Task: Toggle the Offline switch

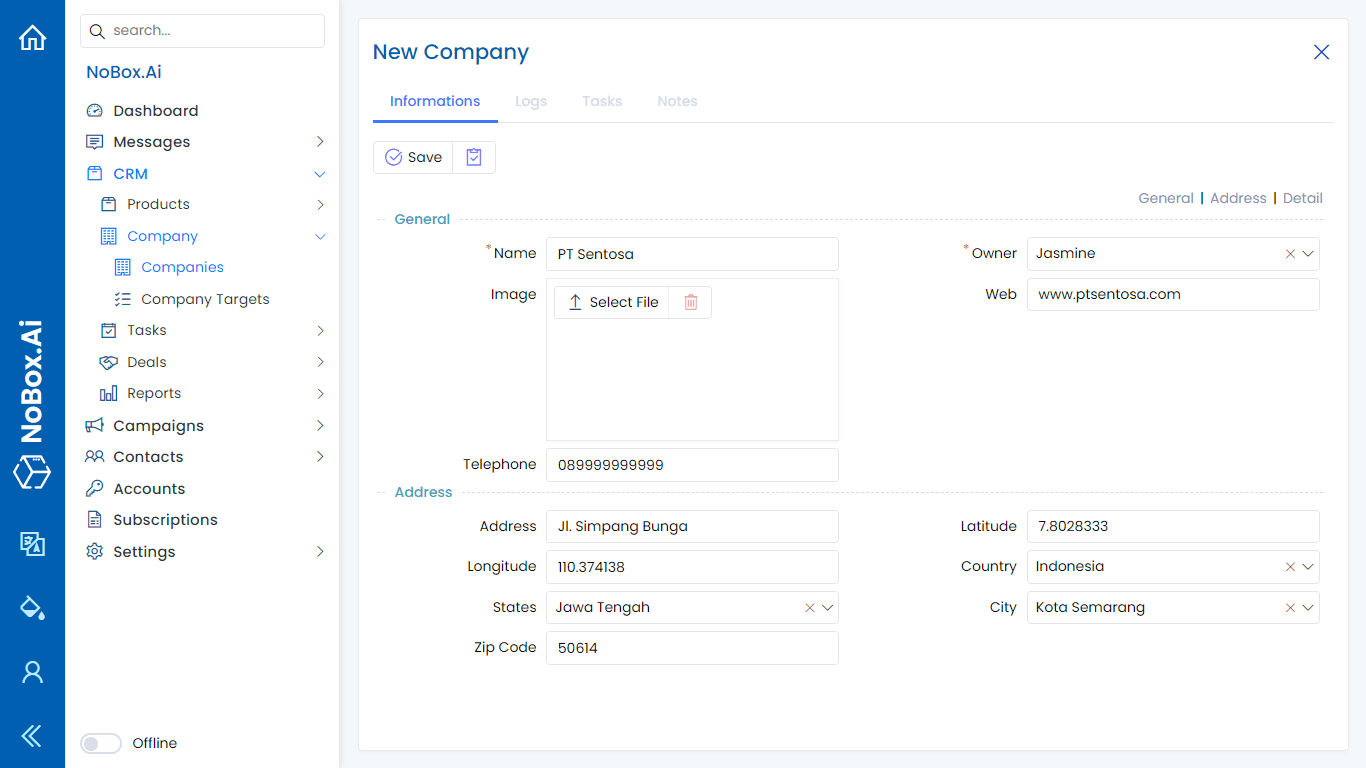Action: 100,743
